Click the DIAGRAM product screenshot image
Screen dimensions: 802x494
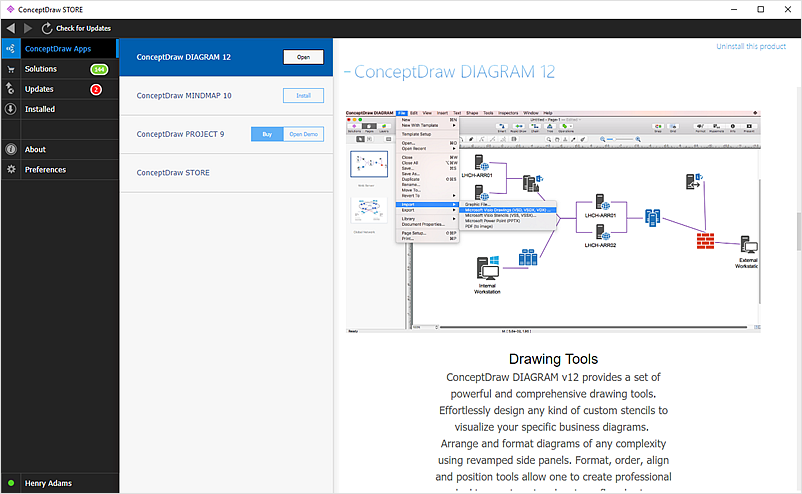[x=553, y=221]
